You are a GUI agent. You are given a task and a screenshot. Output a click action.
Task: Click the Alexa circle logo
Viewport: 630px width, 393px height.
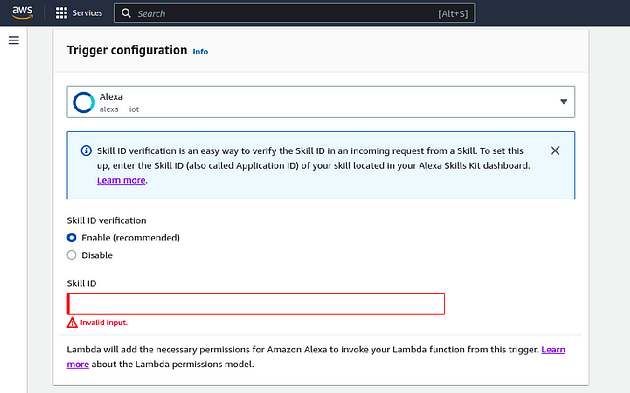click(84, 102)
